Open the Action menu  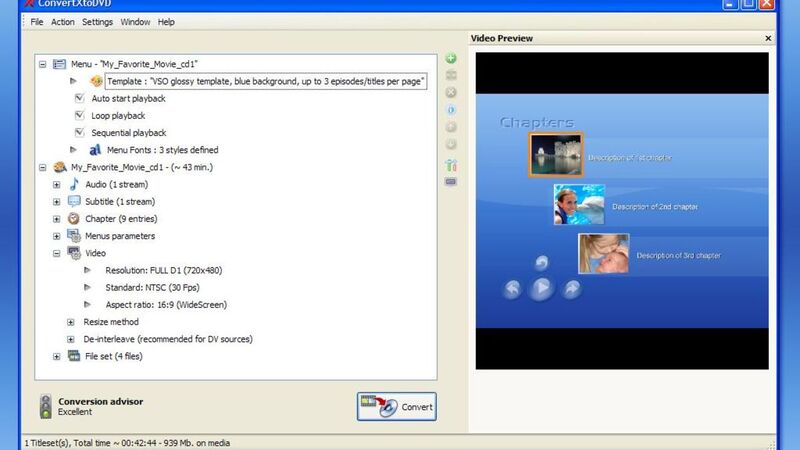[62, 22]
